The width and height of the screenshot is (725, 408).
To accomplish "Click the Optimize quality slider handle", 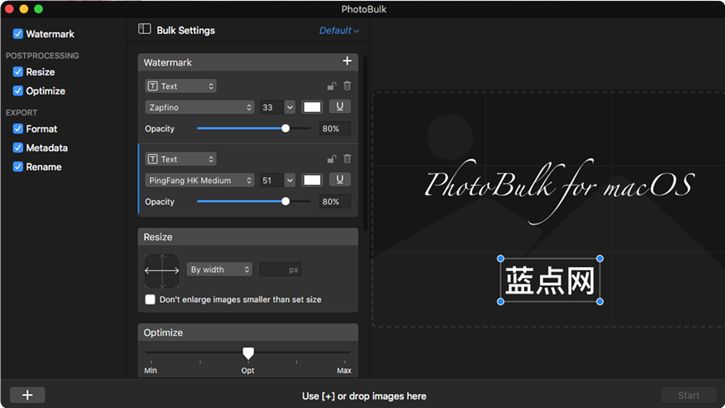I will coord(248,353).
